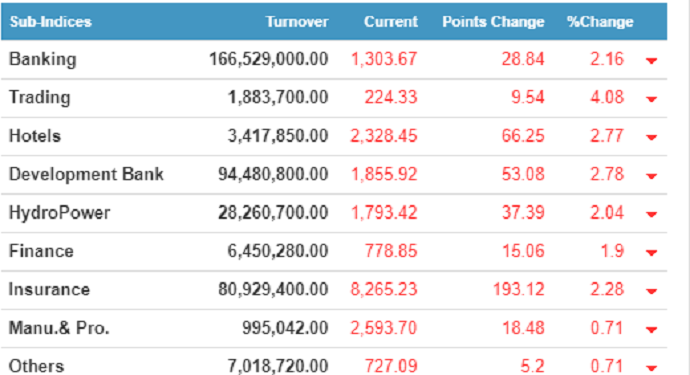Open the Banking sub-index name
Viewport: 690px width, 375px height.
43,59
